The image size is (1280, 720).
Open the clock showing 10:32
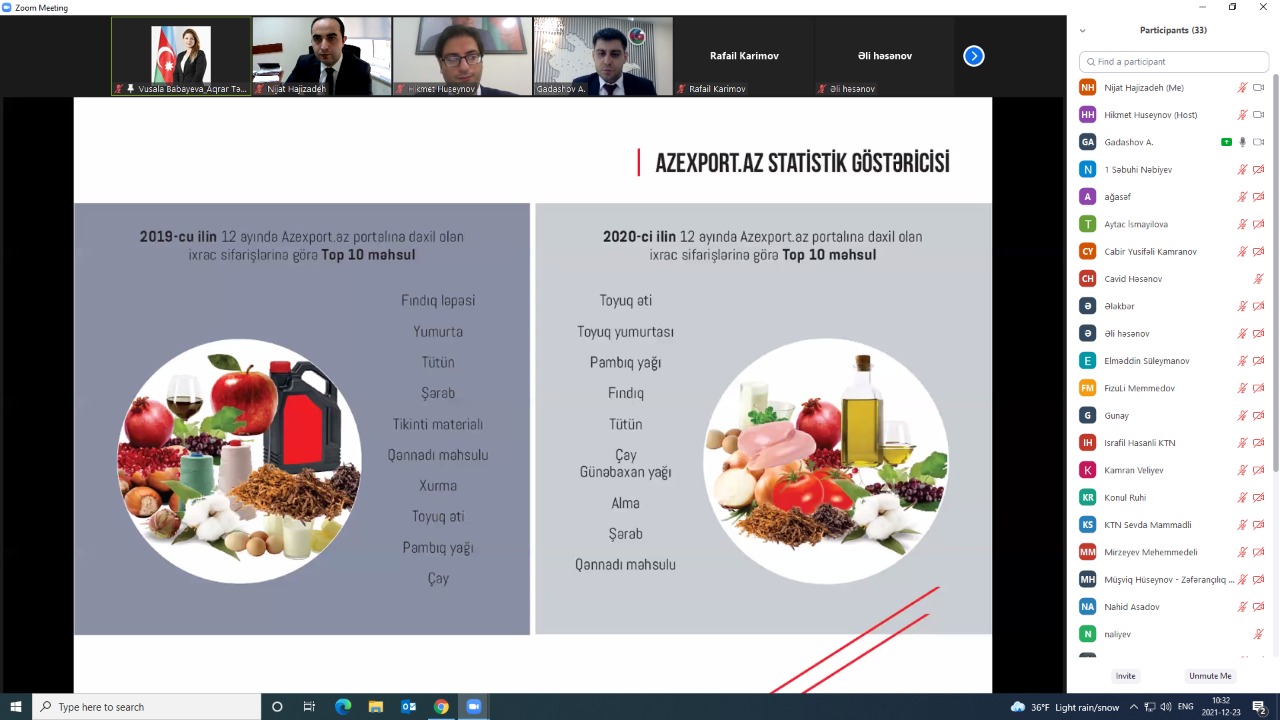1221,707
